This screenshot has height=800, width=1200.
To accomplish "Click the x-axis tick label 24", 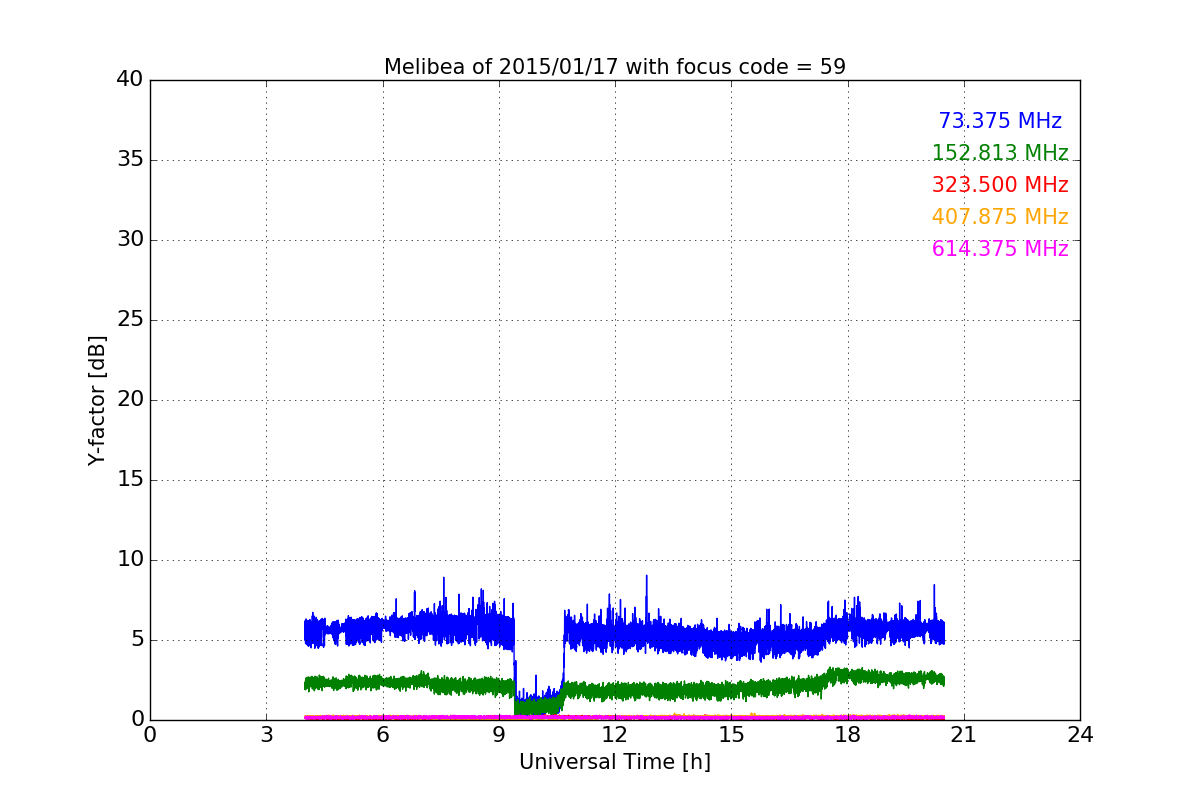I will 1080,734.
